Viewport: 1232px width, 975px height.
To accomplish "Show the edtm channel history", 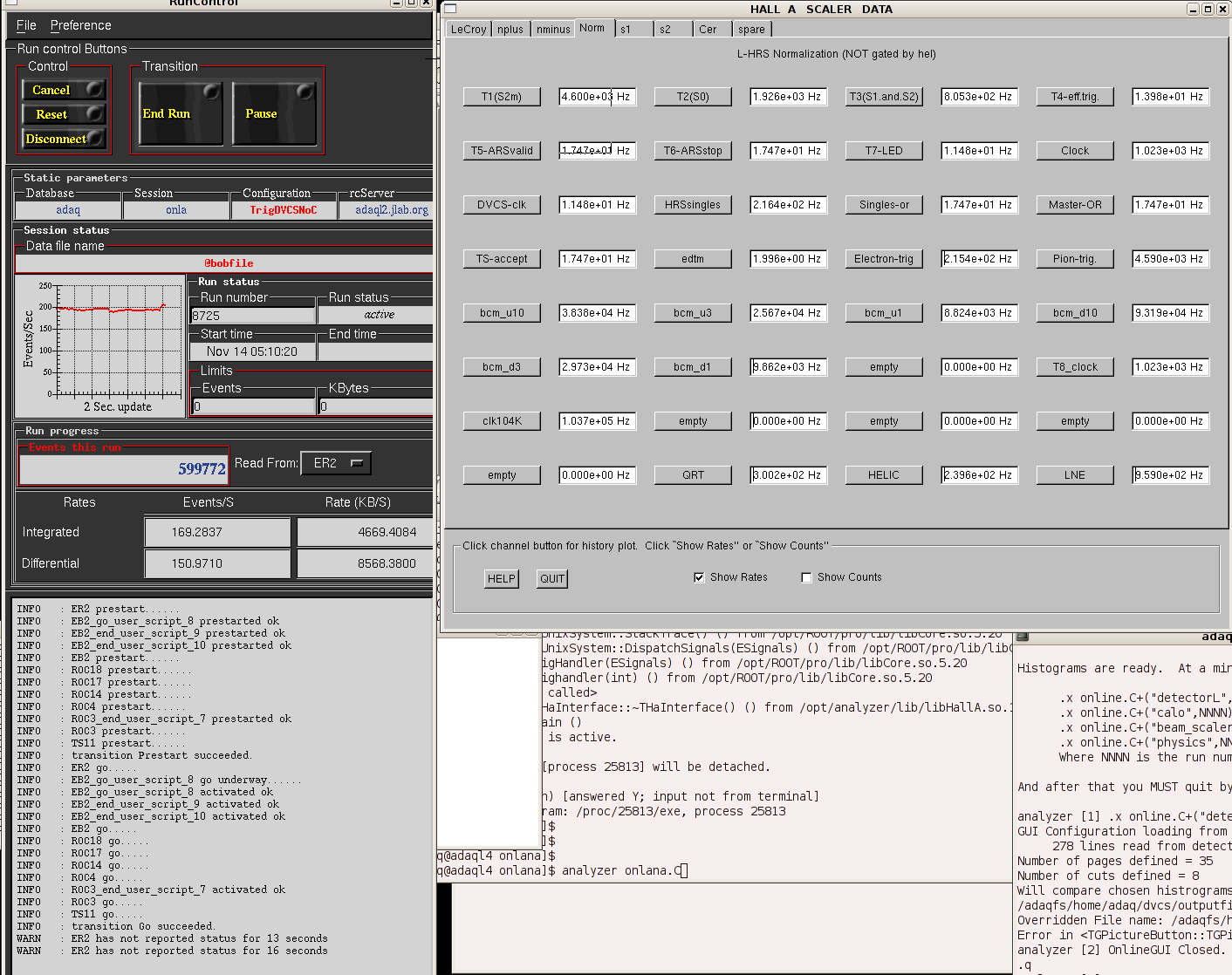I will coord(693,259).
